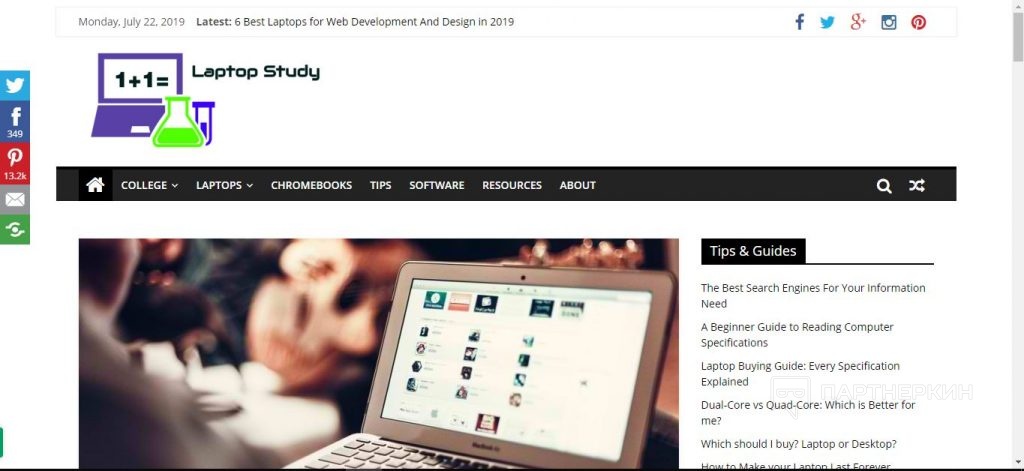Open the Resources menu item
1024x471 pixels.
coord(512,186)
